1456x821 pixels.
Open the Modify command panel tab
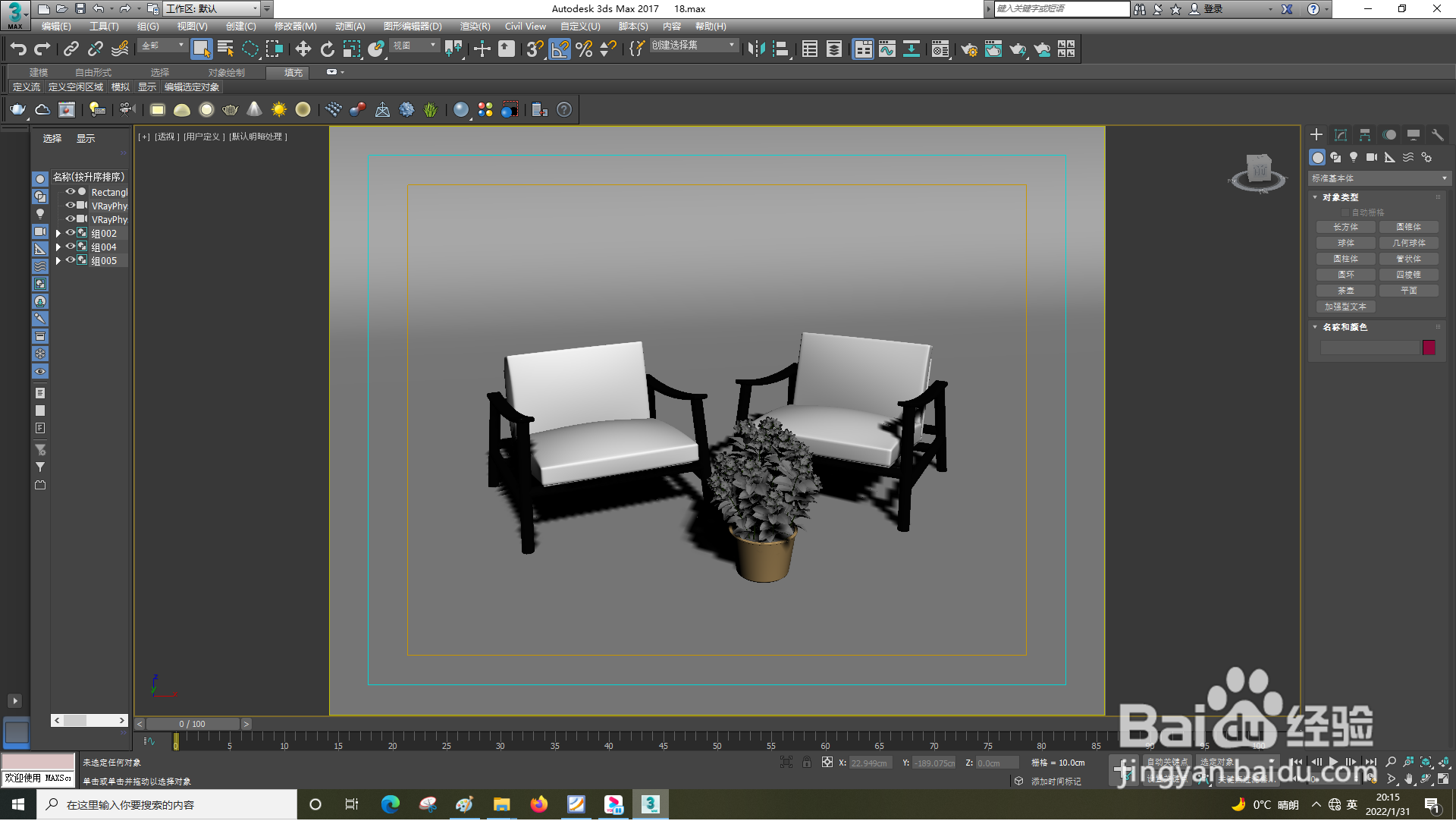coord(1341,135)
